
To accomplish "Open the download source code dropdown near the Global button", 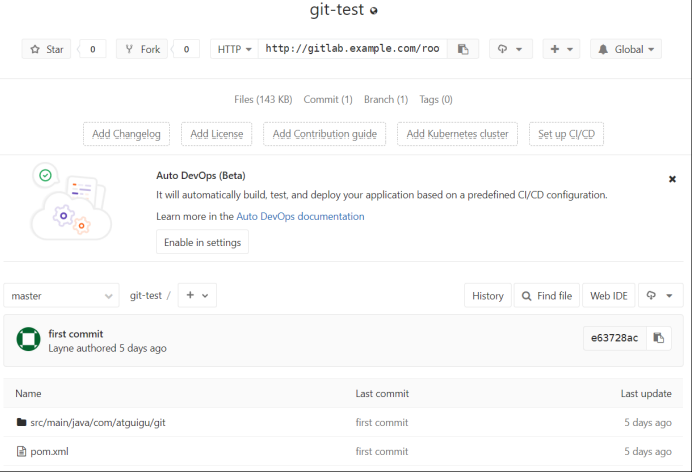I will [x=510, y=49].
